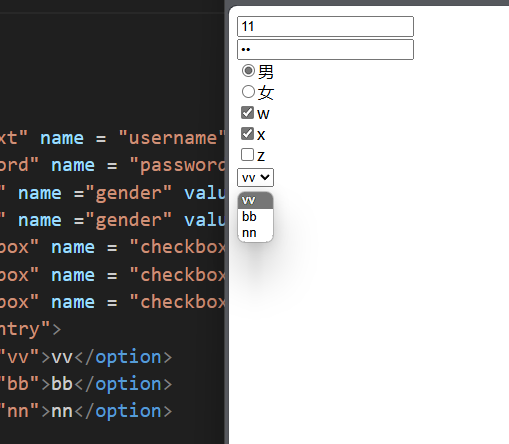Click bb option text in code

[62, 384]
